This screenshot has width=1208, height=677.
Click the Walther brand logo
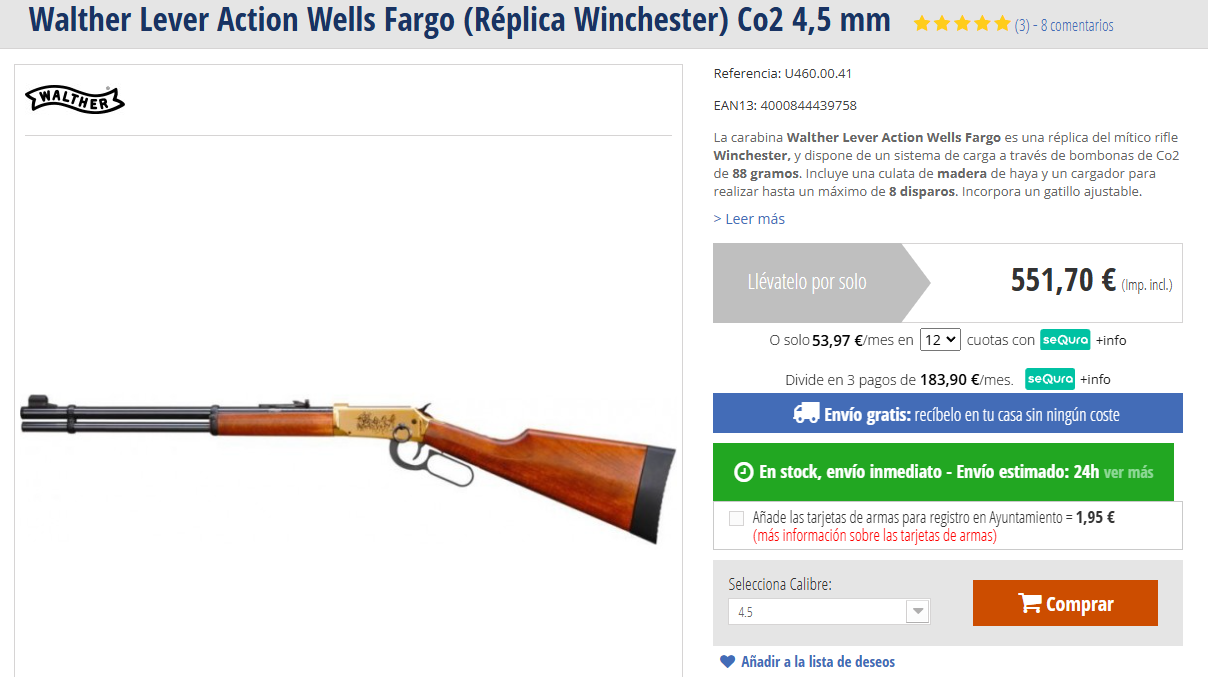pos(75,99)
